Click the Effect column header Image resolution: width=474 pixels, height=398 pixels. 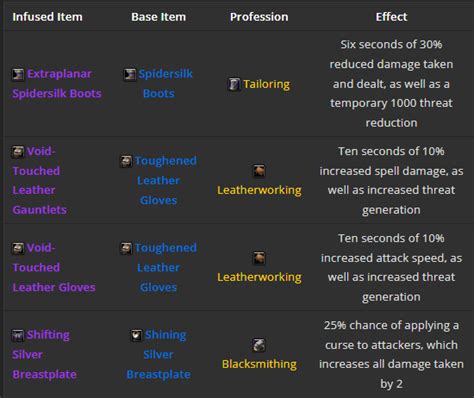(x=391, y=17)
